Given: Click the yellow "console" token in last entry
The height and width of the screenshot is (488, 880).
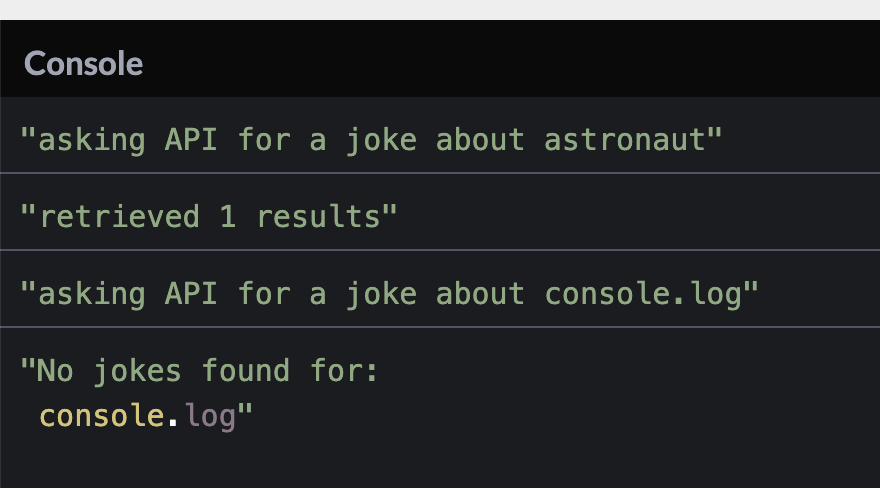Looking at the screenshot, I should (x=102, y=415).
